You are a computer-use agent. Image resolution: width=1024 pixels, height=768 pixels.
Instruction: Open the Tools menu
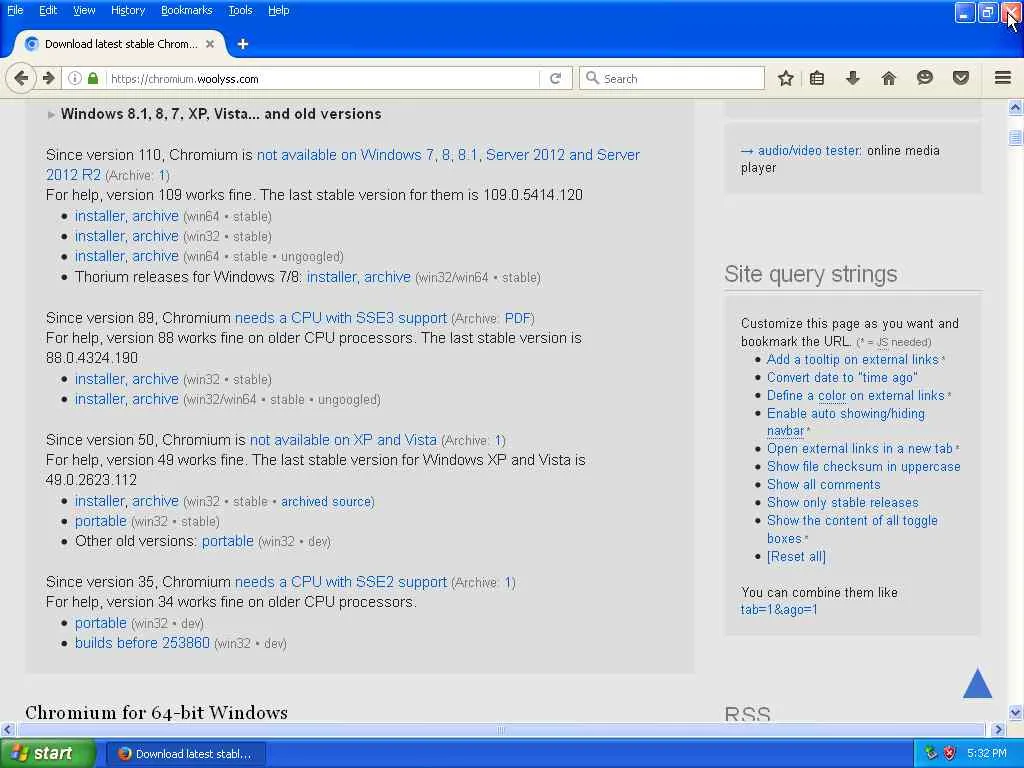pos(240,10)
